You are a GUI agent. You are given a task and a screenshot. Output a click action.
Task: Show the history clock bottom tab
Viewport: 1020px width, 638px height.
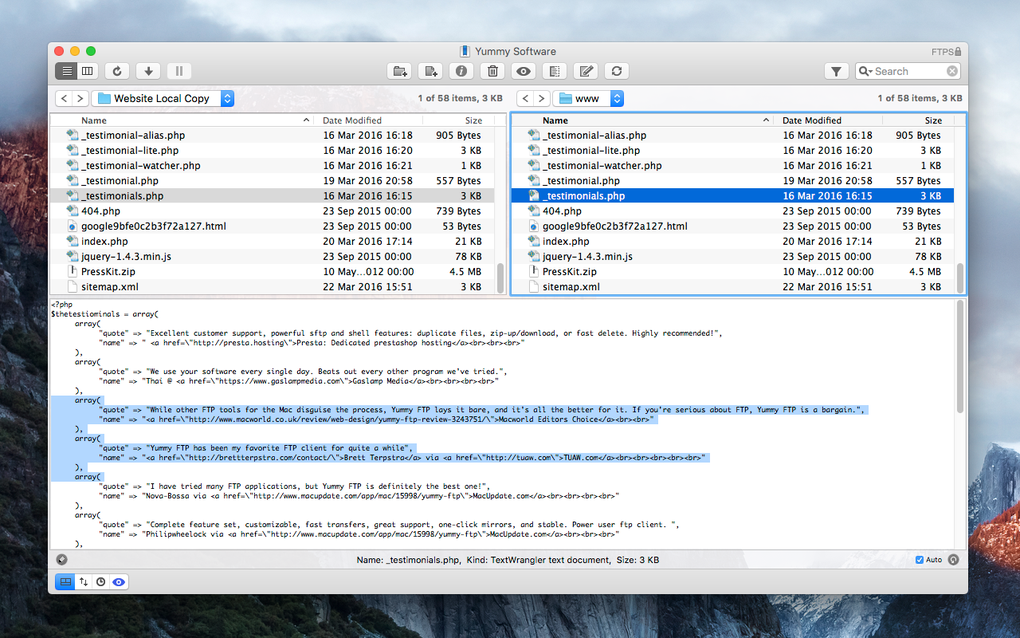(101, 581)
